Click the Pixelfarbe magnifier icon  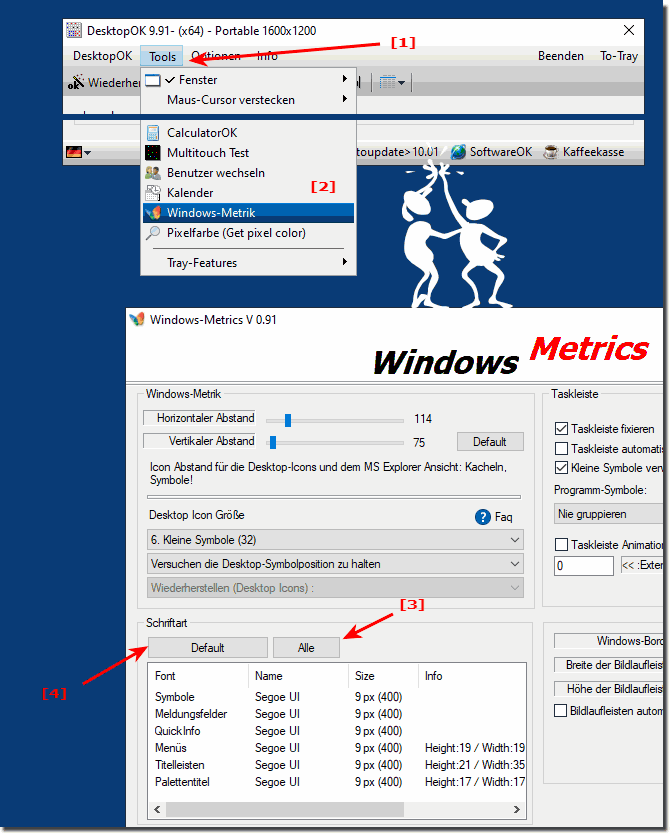coord(153,233)
